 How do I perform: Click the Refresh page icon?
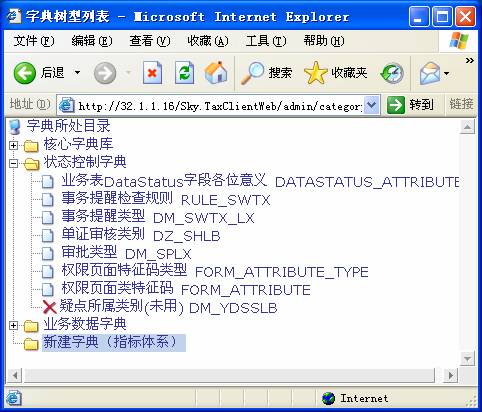[184, 72]
